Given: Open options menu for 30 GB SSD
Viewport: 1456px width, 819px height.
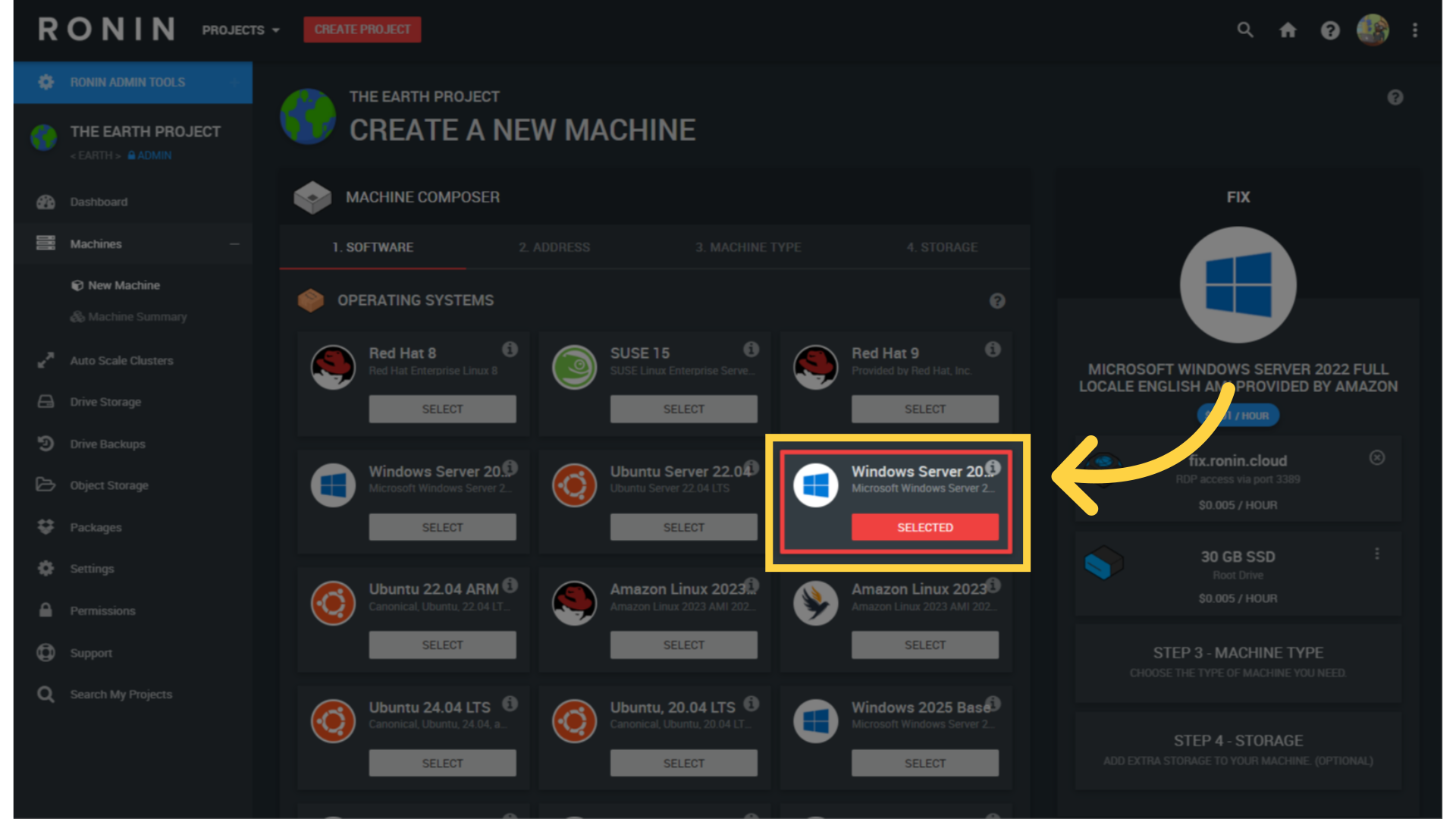Looking at the screenshot, I should 1376,554.
